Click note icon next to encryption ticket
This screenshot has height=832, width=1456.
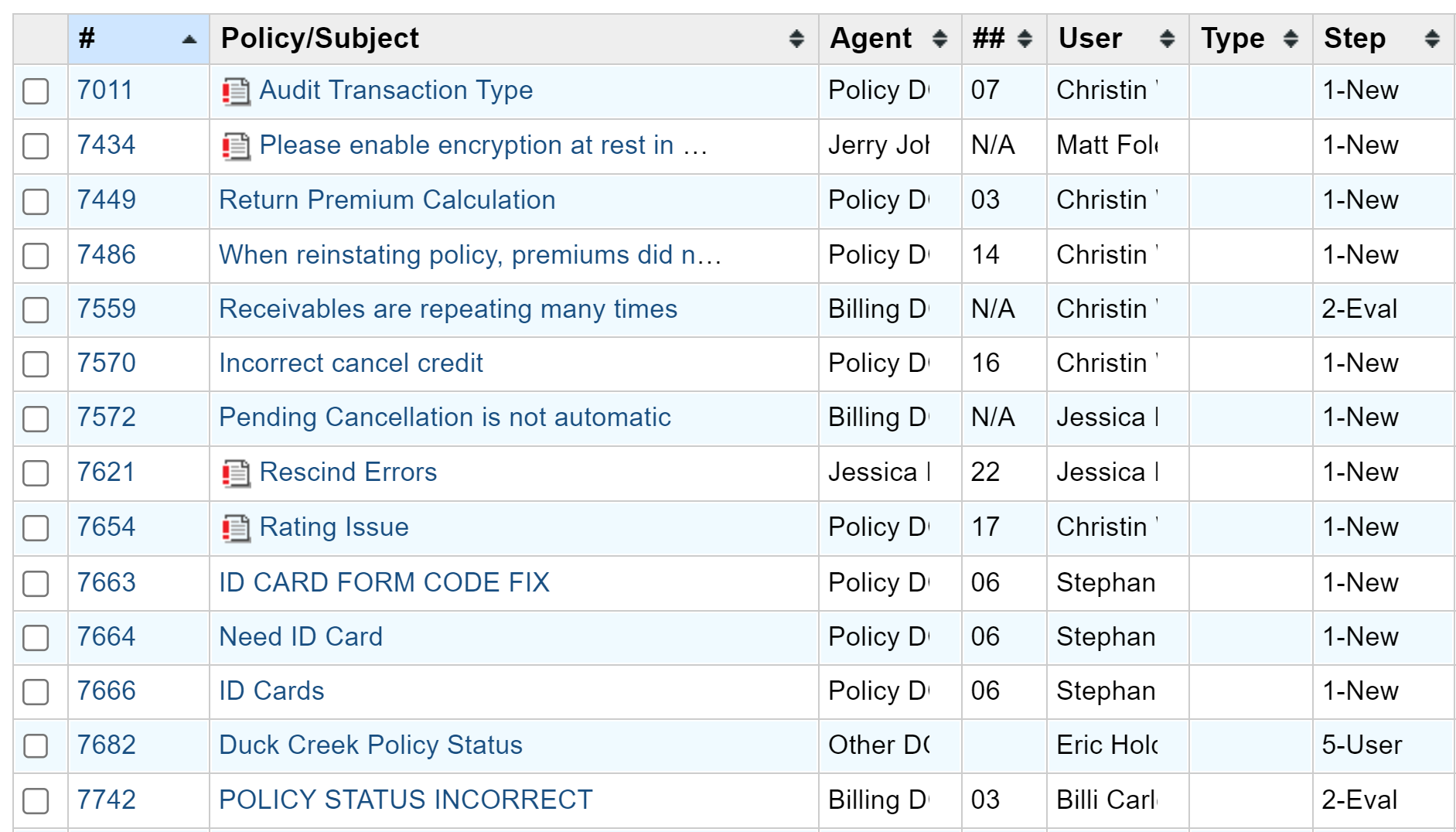click(x=236, y=146)
